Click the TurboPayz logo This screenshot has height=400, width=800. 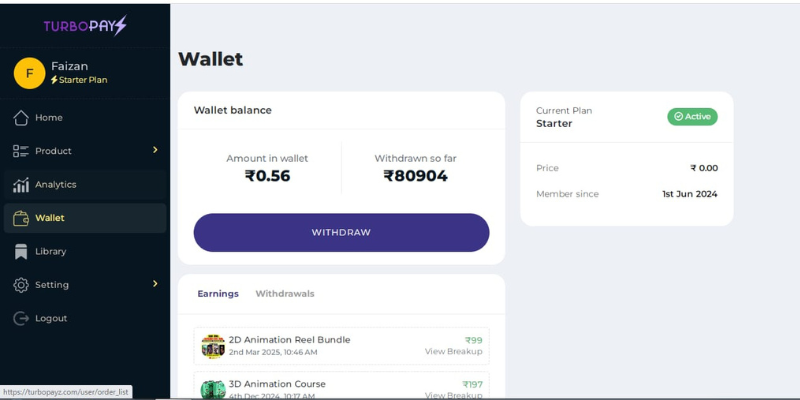tap(85, 27)
